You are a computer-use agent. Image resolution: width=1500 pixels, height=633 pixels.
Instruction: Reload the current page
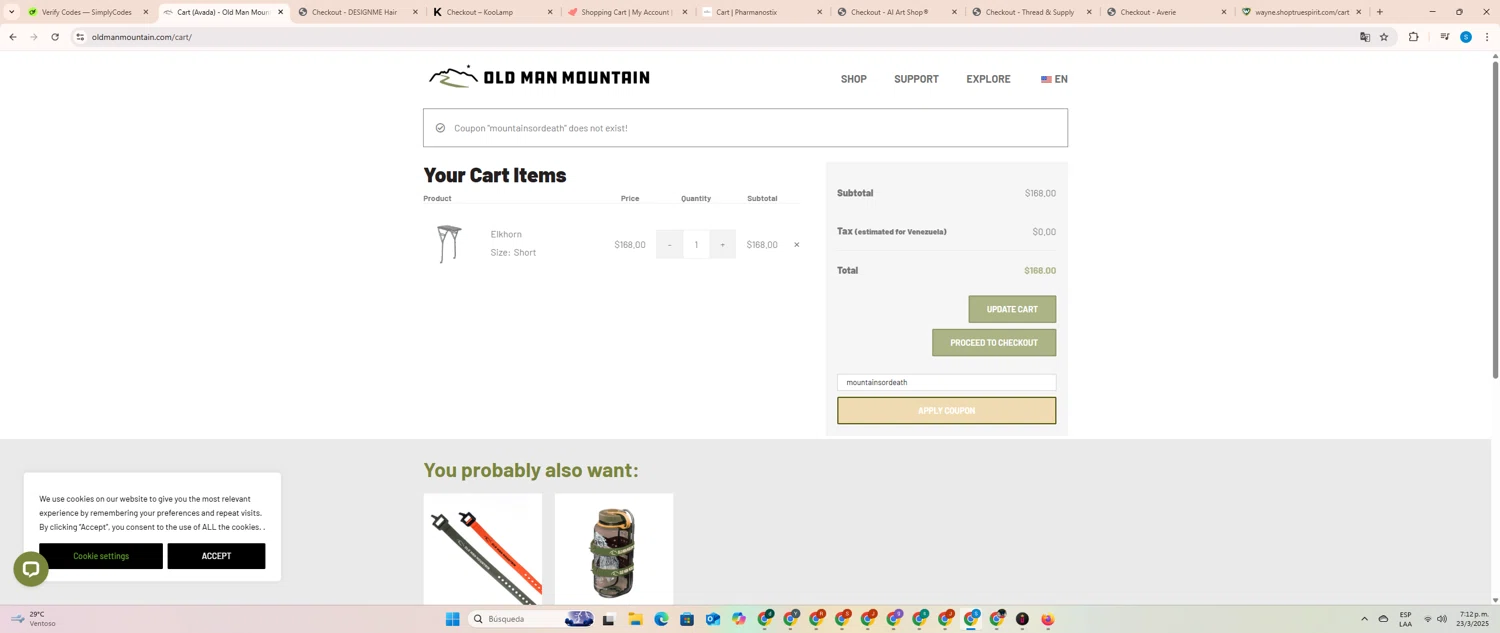(x=55, y=37)
